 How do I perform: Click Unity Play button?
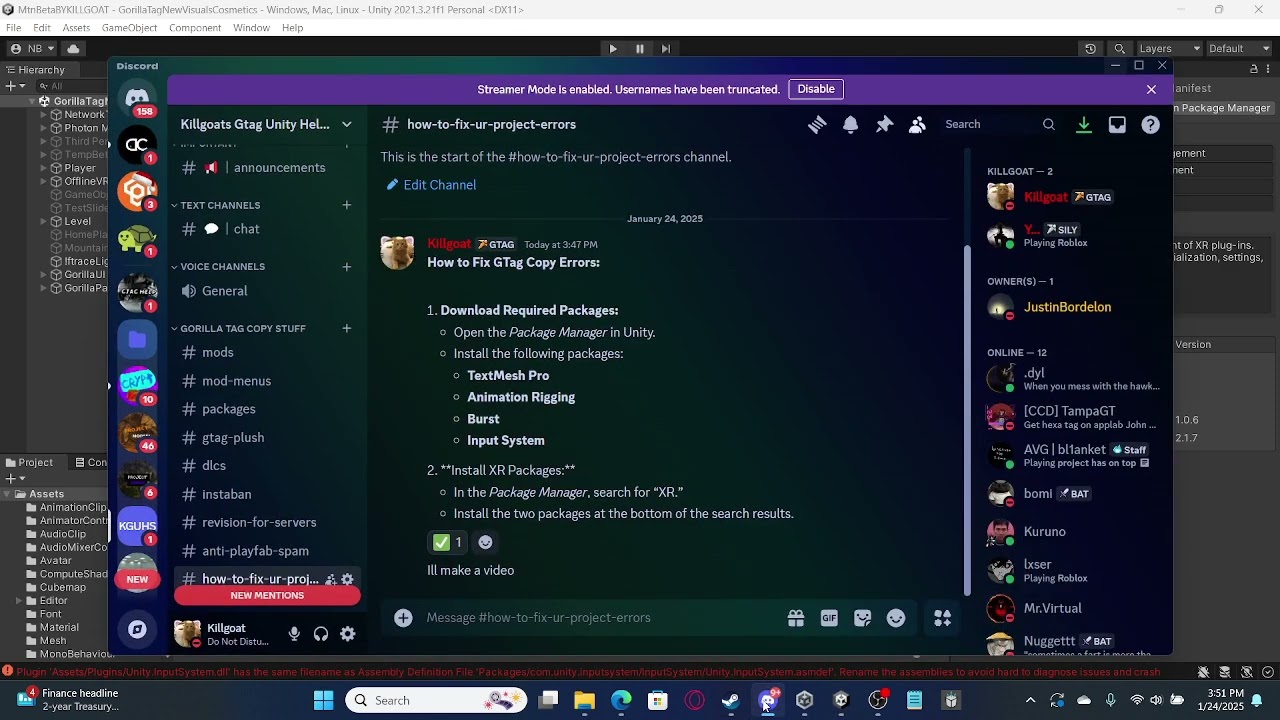pos(613,48)
